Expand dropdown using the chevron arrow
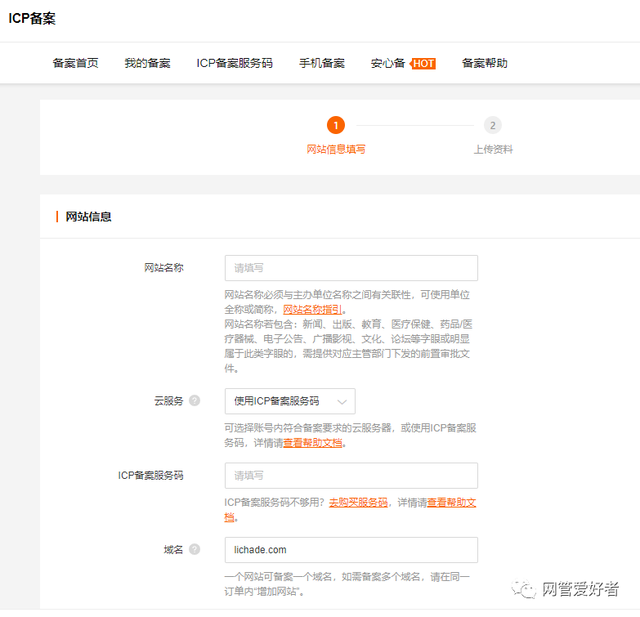The height and width of the screenshot is (617, 640). tap(343, 401)
